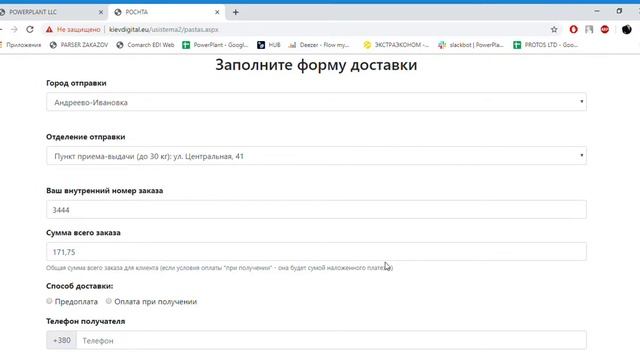Open the black profile avatar icon

(x=627, y=29)
